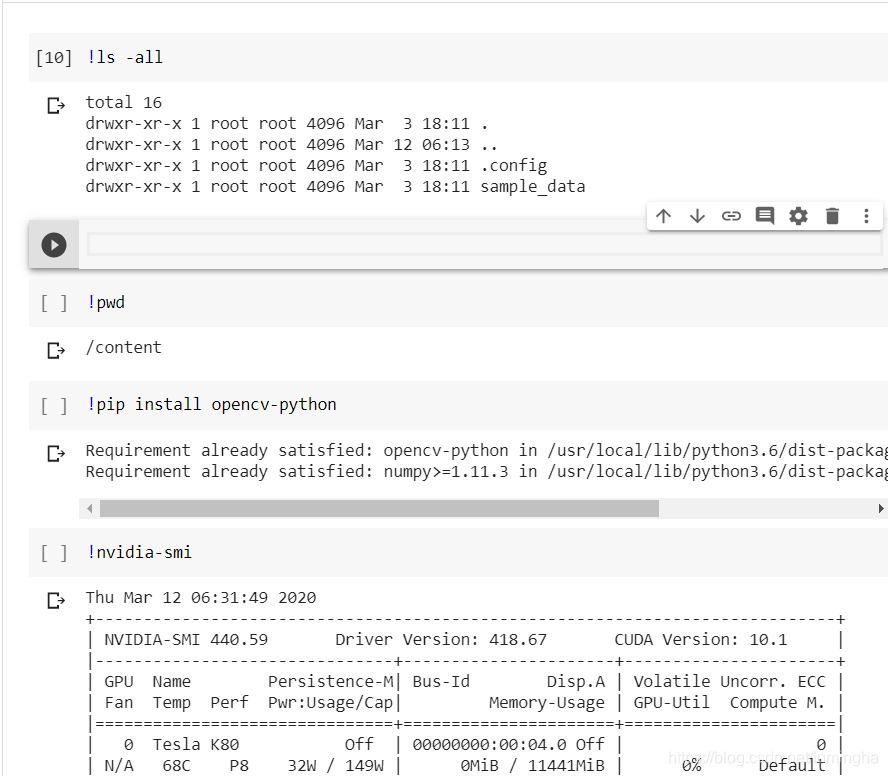Click the !nvidia-smi code line
The height and width of the screenshot is (776, 888).
pyautogui.click(x=139, y=552)
